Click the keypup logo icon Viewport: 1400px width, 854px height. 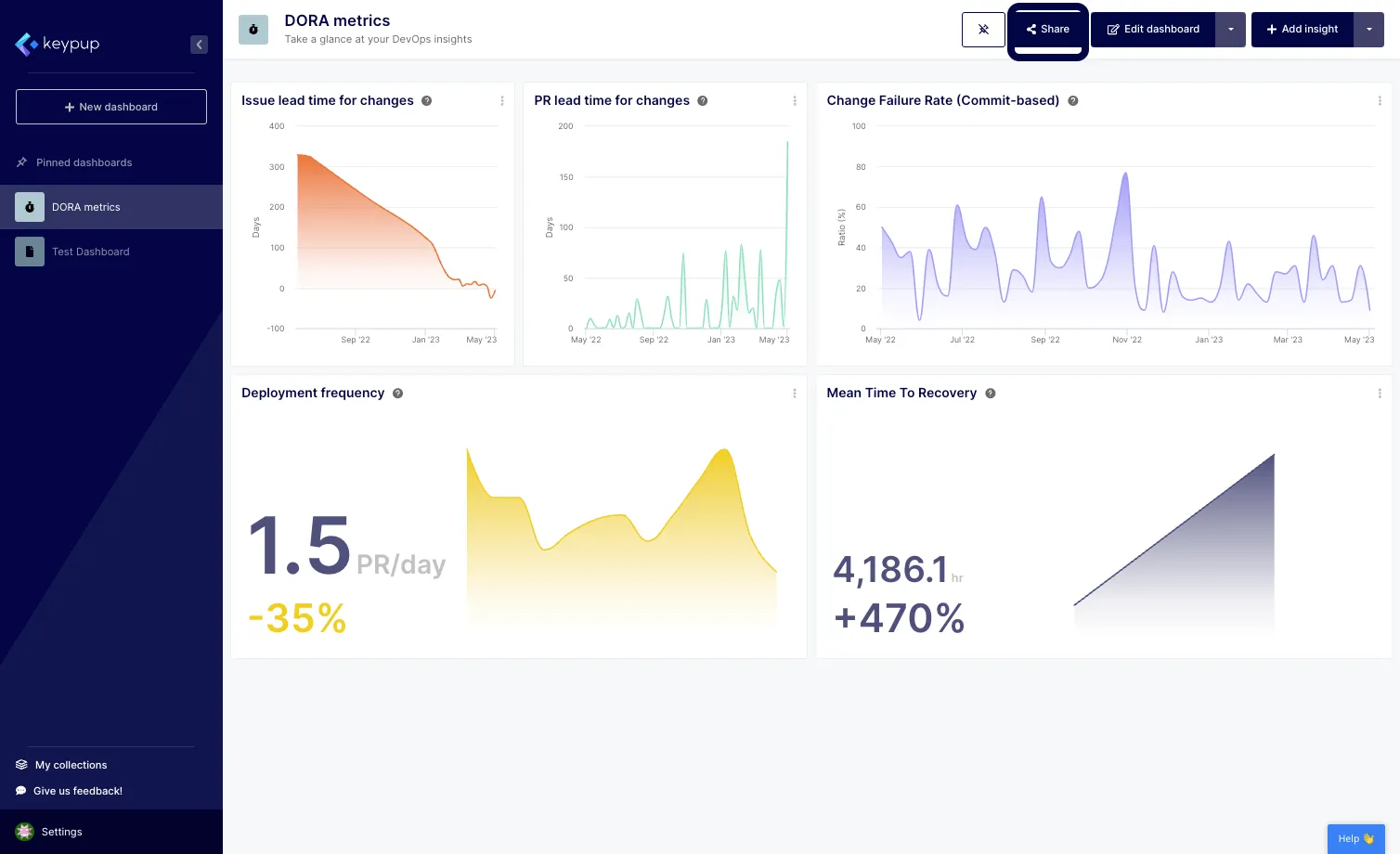tap(26, 44)
